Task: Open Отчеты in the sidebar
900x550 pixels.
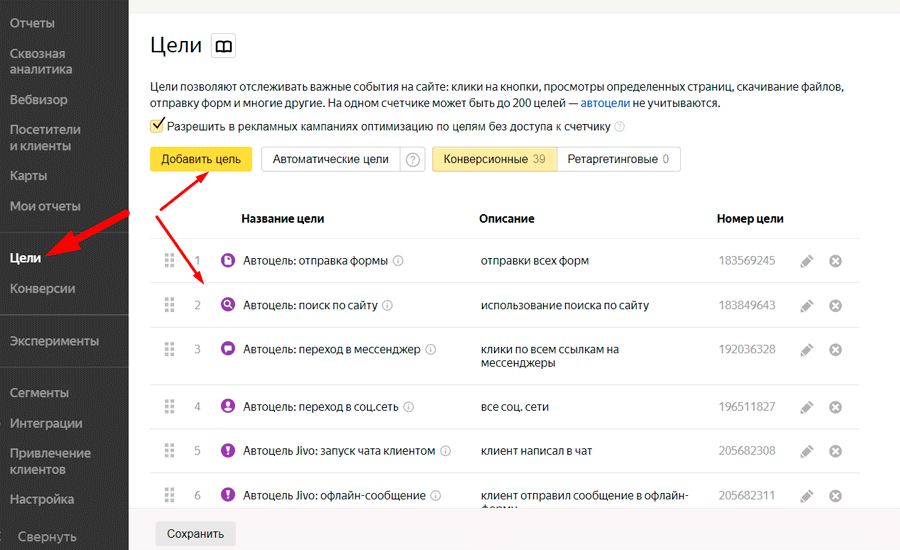Action: click(32, 24)
